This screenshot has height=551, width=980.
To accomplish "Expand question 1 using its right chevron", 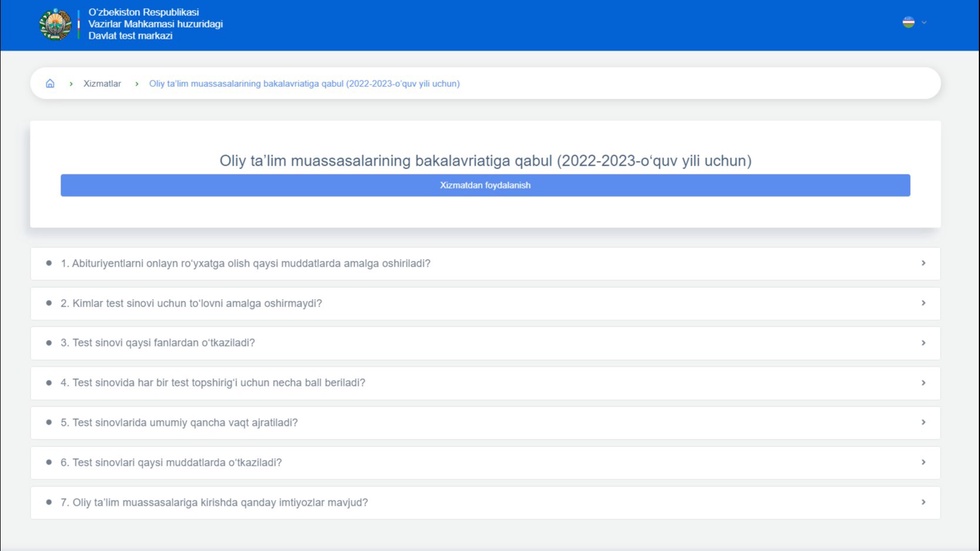I will click(923, 263).
